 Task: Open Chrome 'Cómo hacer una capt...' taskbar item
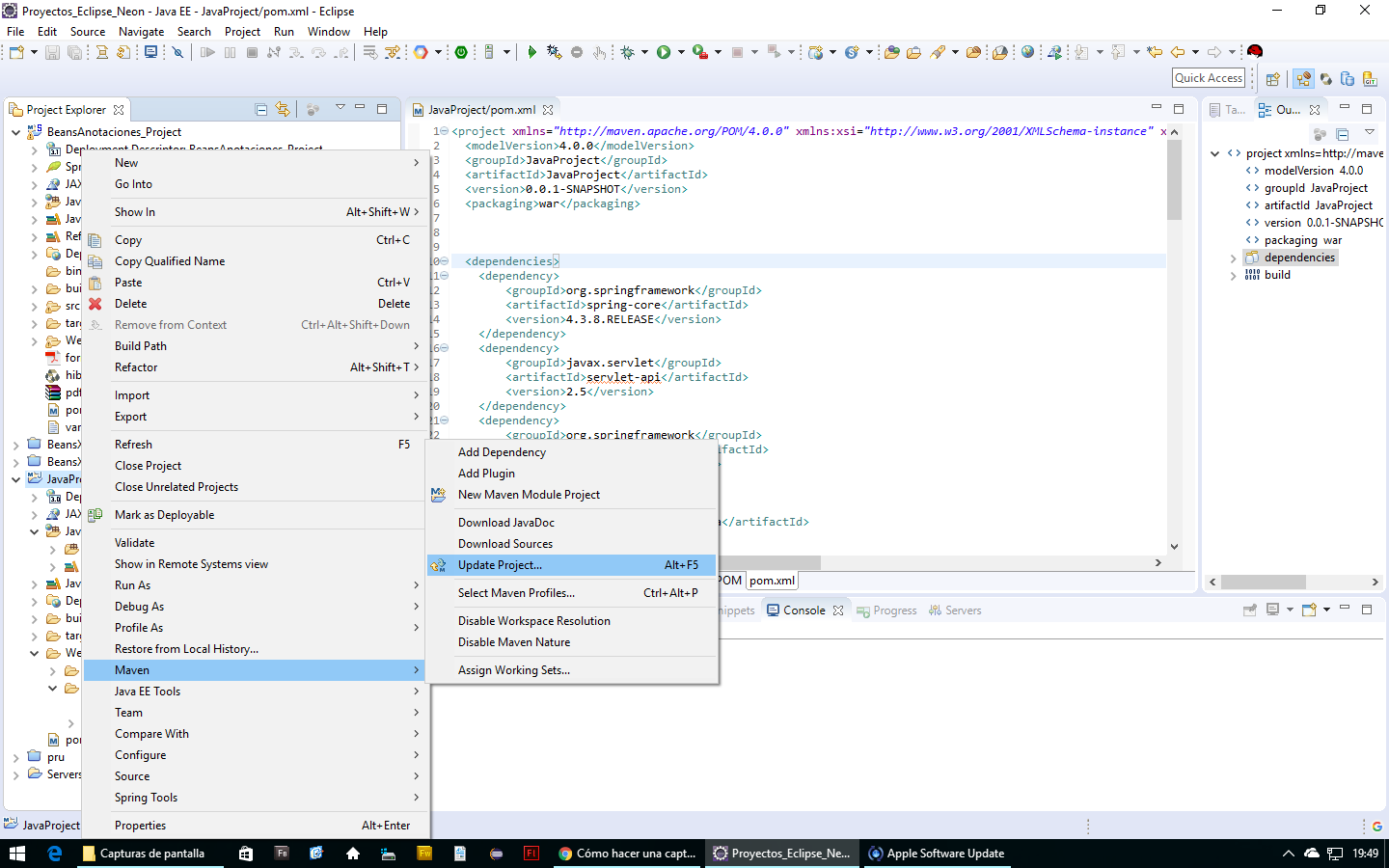(x=628, y=854)
